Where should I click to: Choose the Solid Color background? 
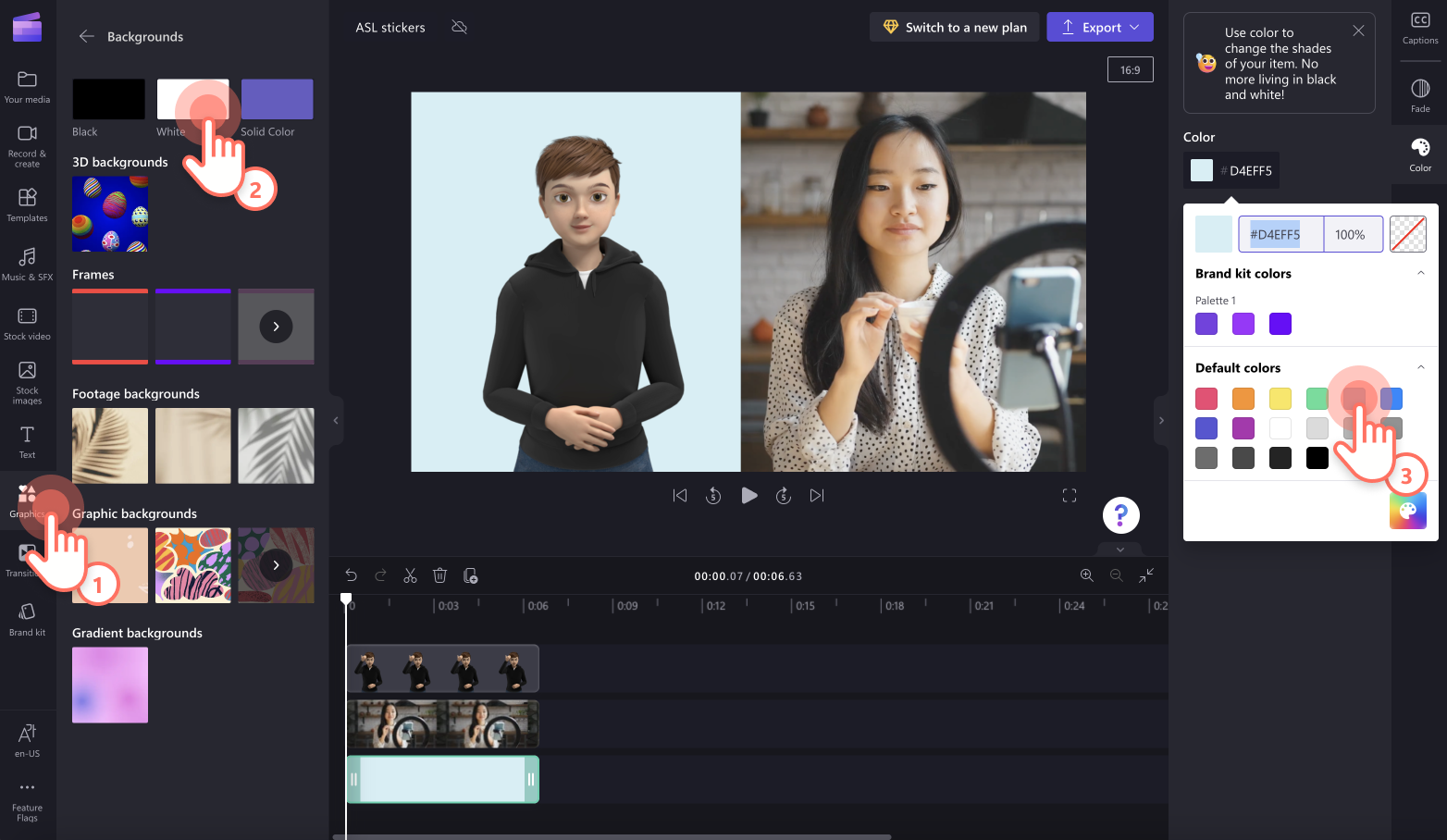pos(277,99)
